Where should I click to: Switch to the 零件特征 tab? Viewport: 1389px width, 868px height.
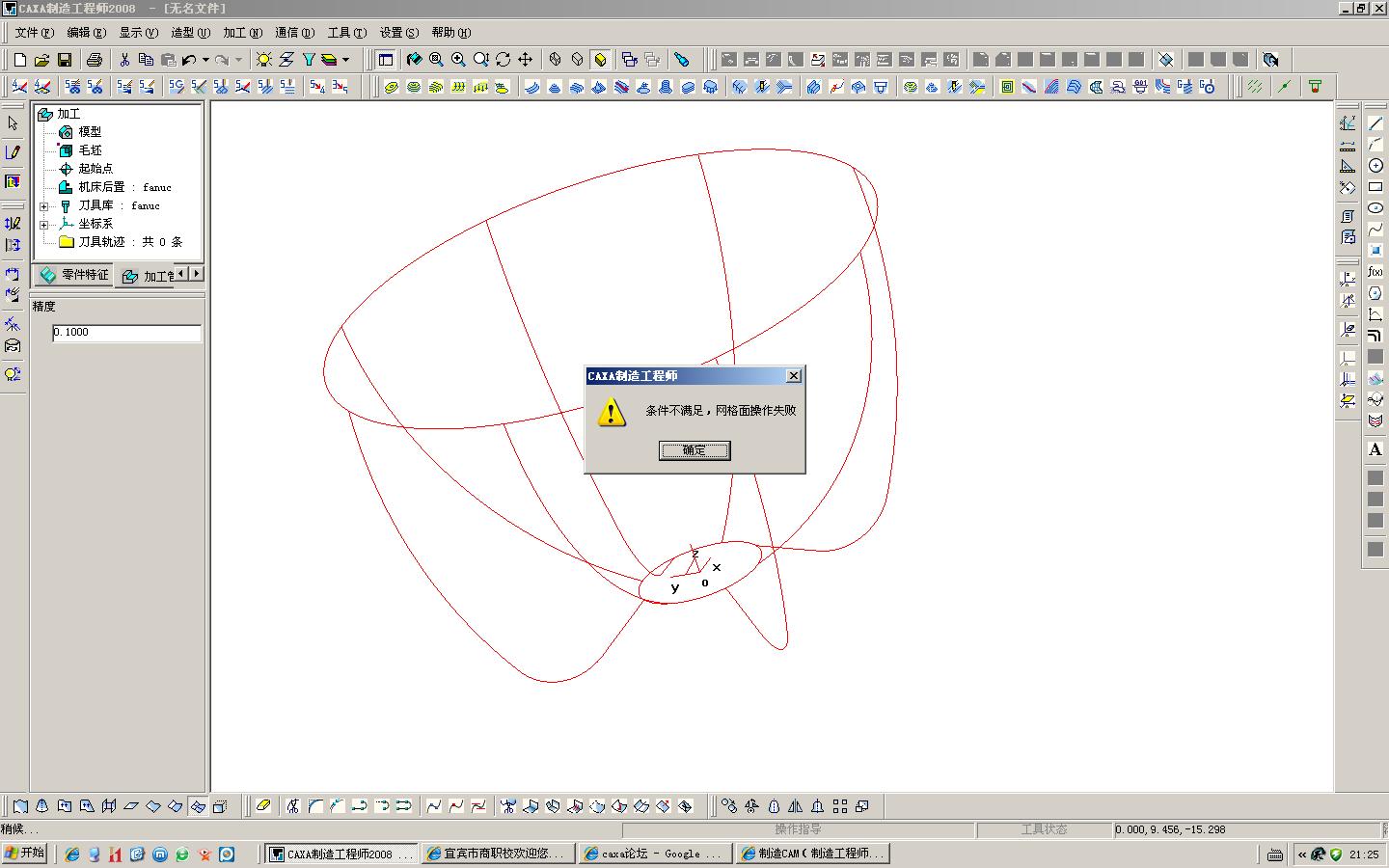pos(74,275)
